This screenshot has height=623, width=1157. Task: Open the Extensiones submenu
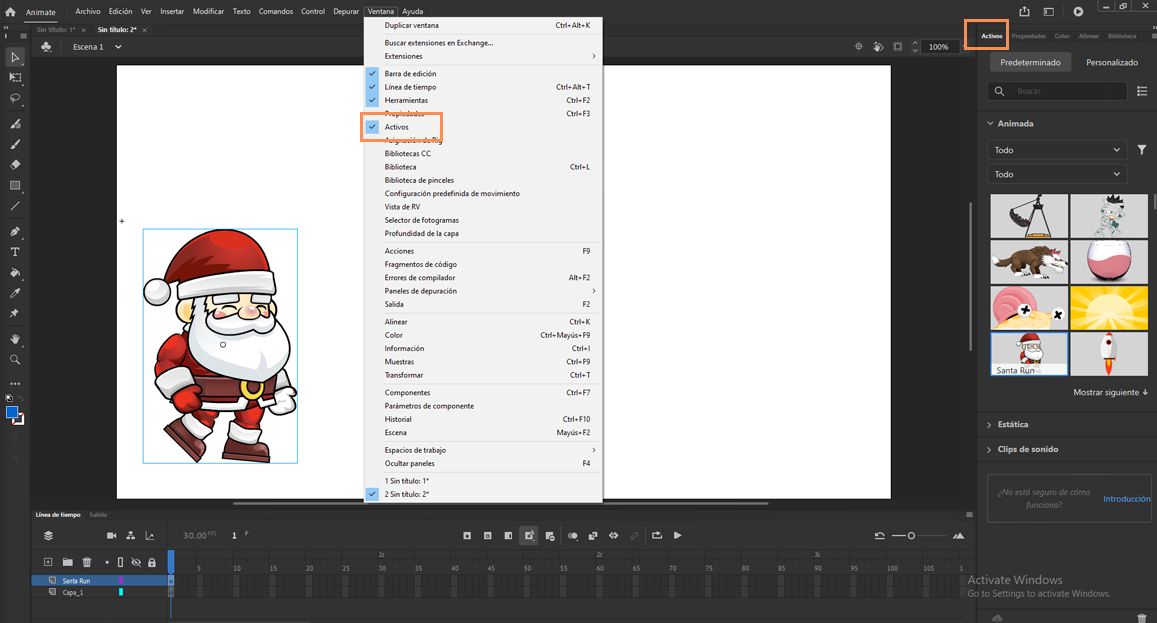coord(483,56)
